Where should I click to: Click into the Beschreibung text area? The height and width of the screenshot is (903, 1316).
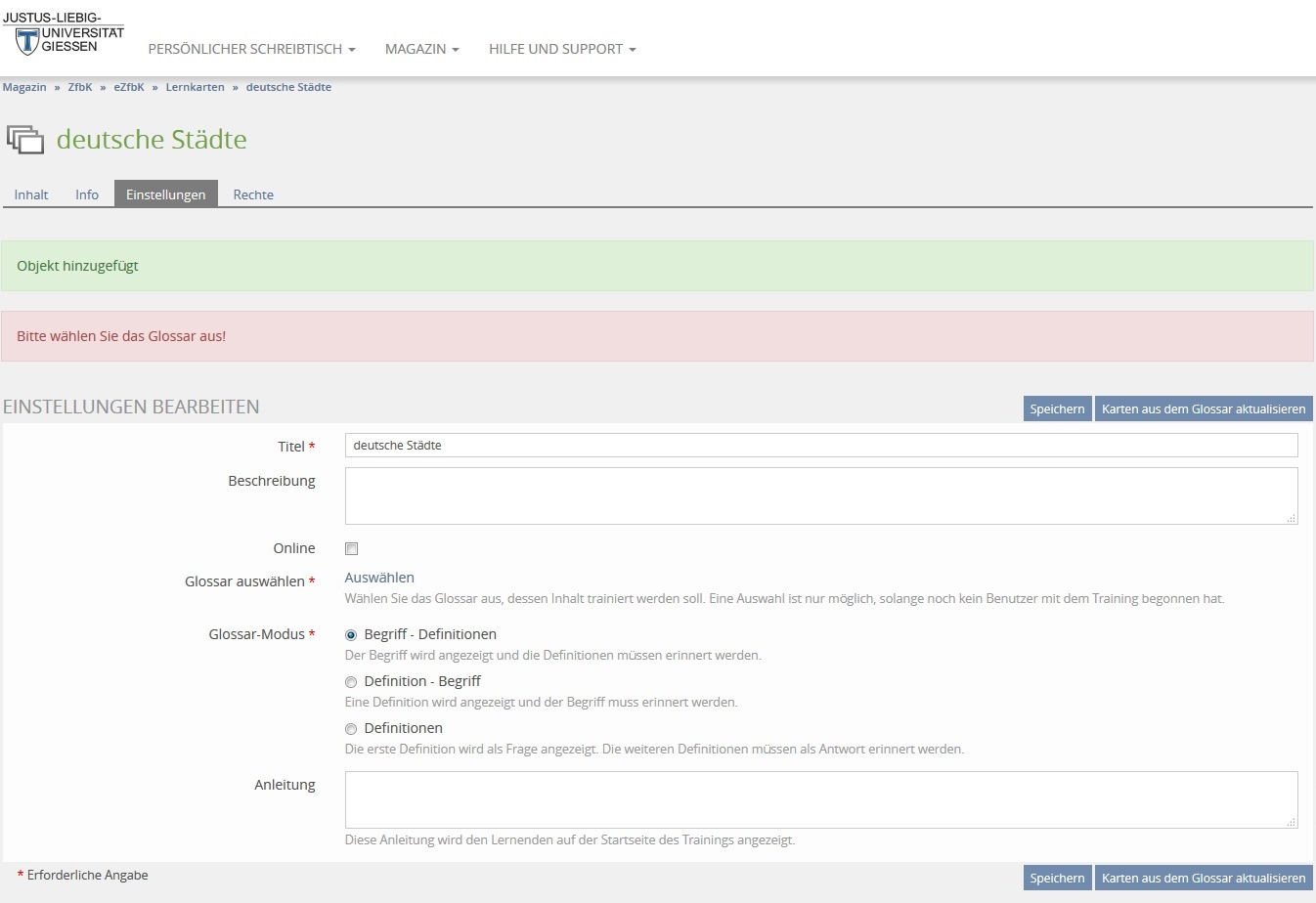point(821,495)
